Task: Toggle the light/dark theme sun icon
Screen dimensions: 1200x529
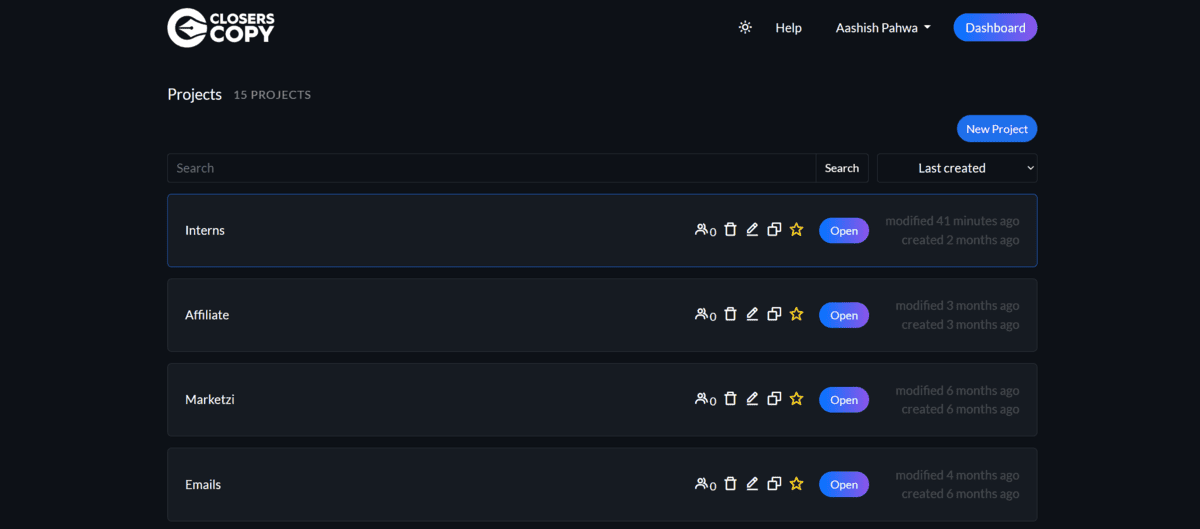Action: 745,28
